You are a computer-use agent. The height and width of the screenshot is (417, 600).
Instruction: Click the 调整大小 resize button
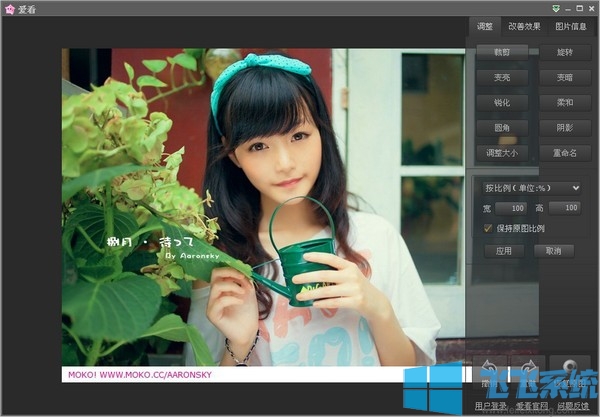[494, 153]
